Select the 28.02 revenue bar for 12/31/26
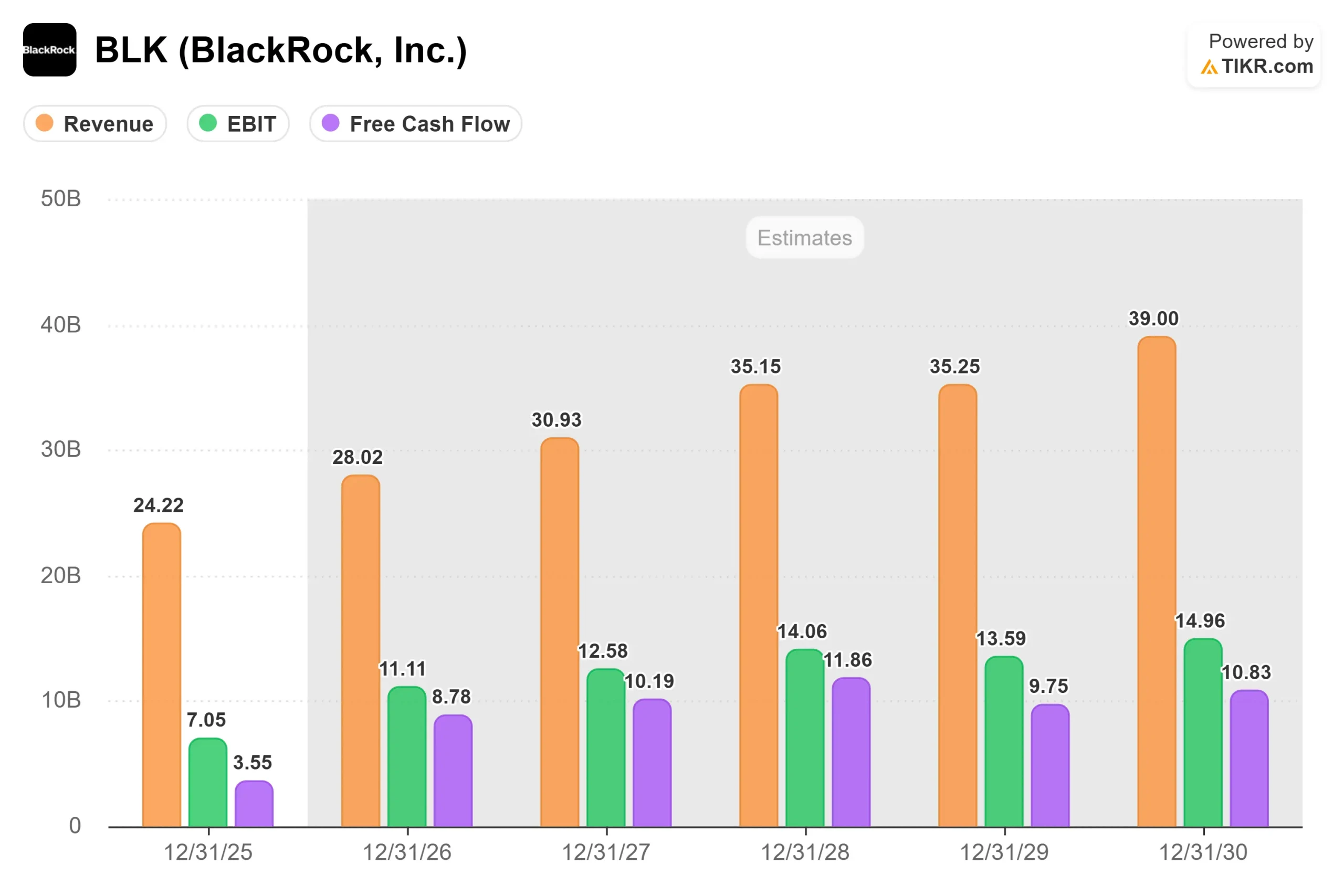The width and height of the screenshot is (1344, 896). [361, 651]
